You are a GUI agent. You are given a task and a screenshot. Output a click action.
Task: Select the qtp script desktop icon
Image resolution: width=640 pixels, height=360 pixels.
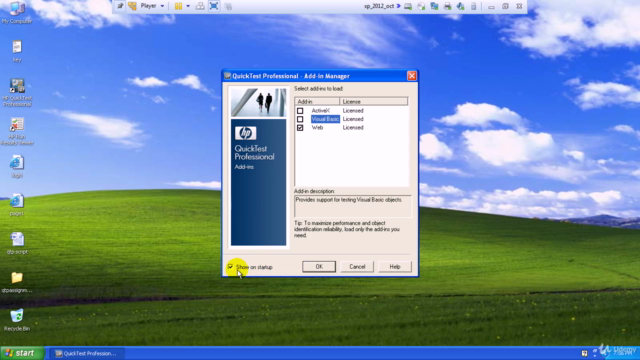17,243
